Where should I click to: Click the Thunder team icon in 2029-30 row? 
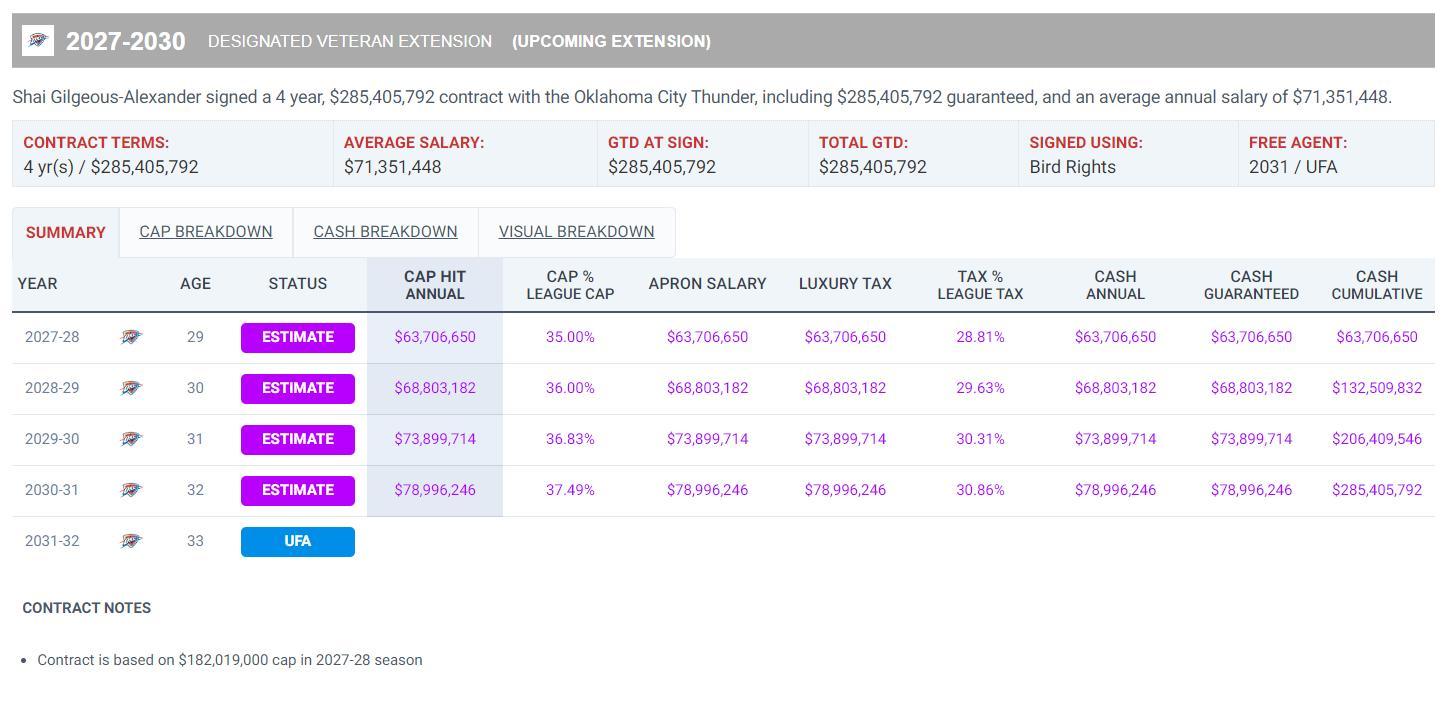point(131,439)
